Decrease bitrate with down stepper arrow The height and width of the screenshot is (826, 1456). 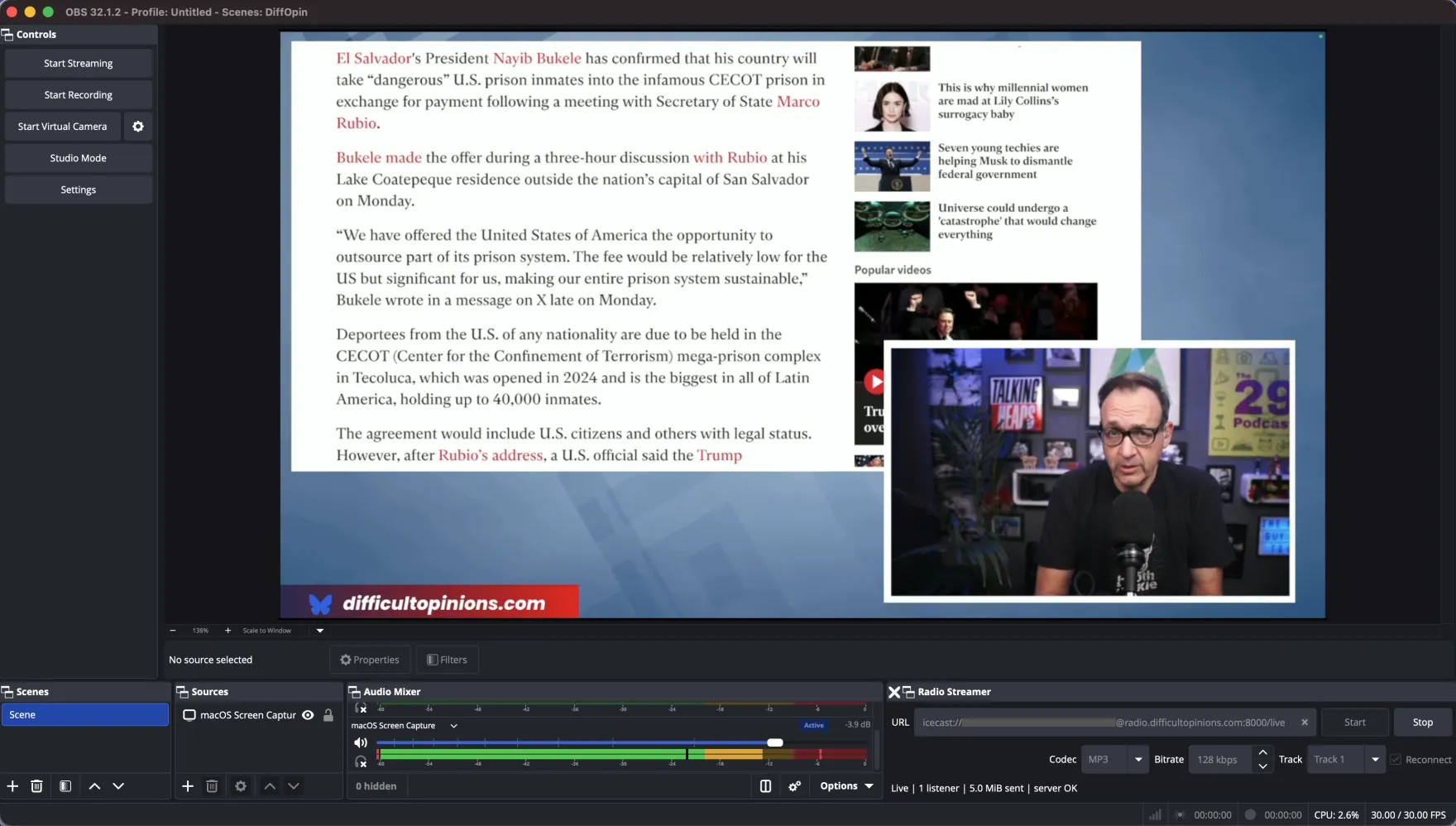click(1262, 766)
